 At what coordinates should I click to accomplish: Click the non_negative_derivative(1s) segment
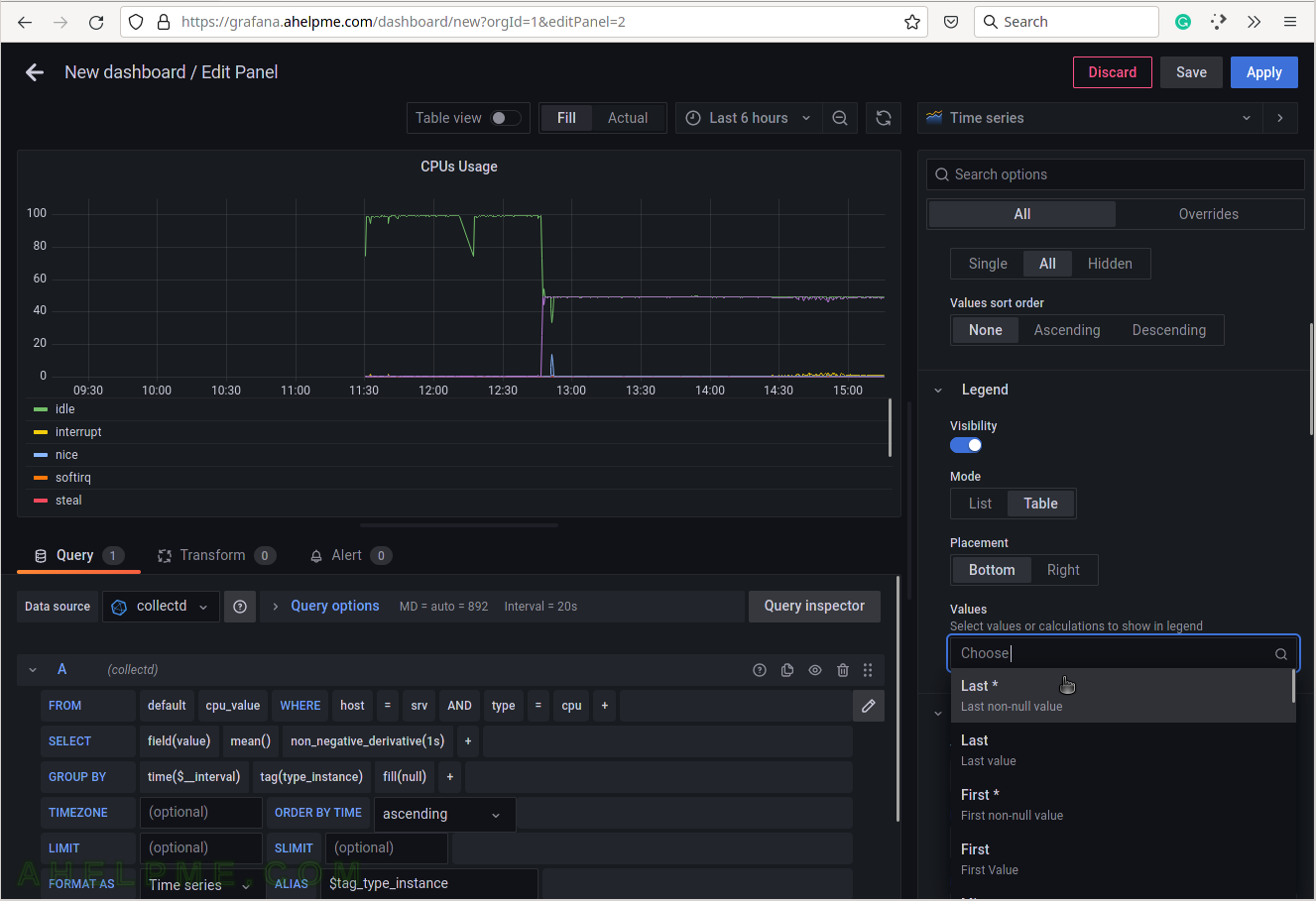tap(367, 741)
